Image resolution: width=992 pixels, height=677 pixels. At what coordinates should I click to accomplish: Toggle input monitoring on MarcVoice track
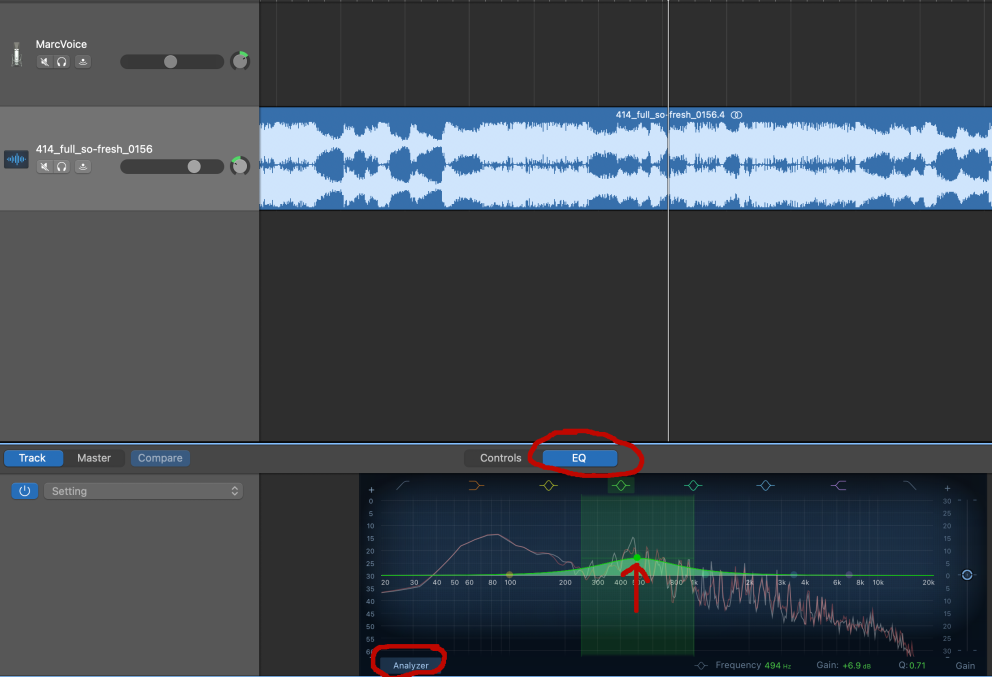(x=83, y=61)
